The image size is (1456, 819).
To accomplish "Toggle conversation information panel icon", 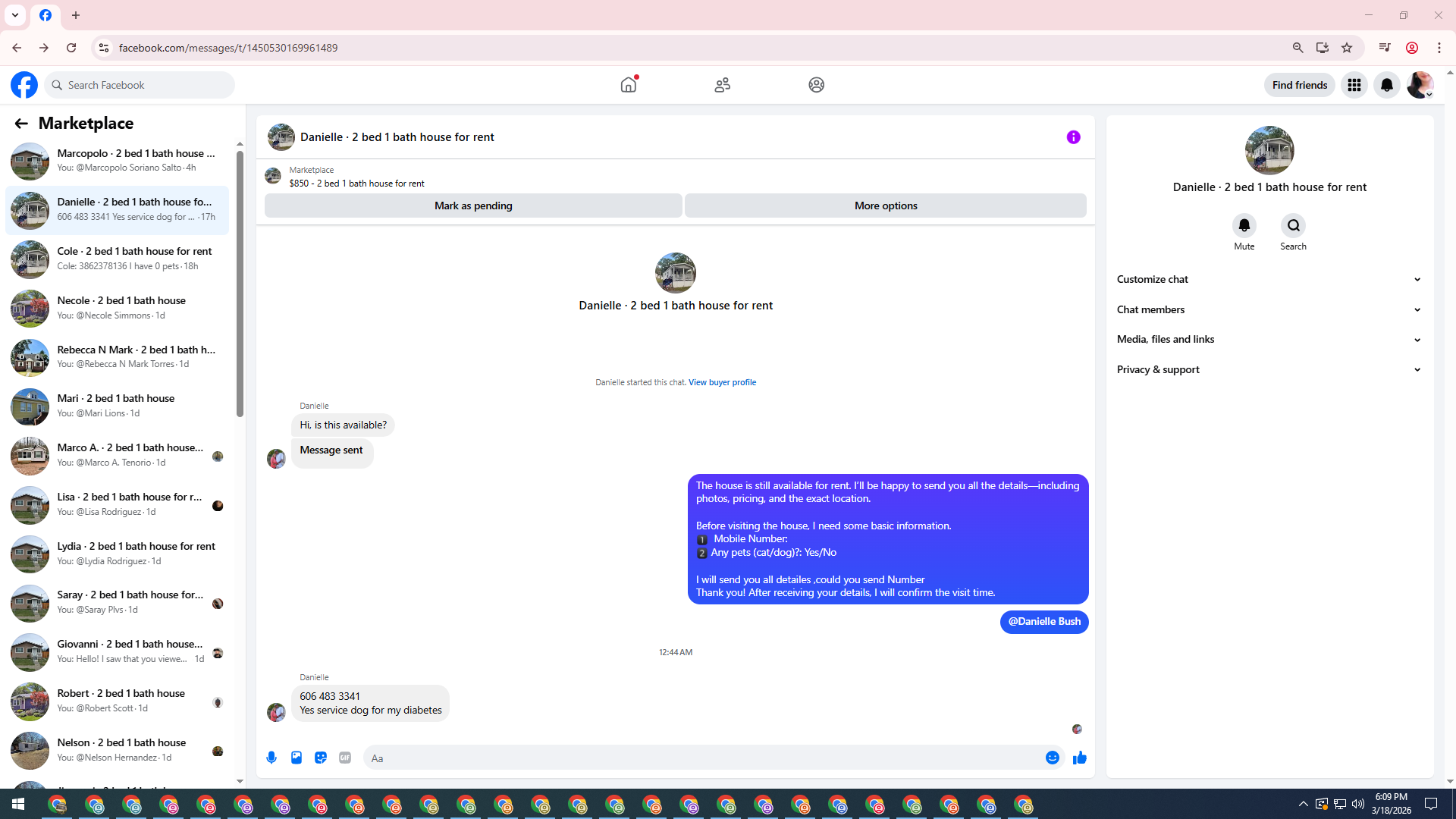I will coord(1073,137).
